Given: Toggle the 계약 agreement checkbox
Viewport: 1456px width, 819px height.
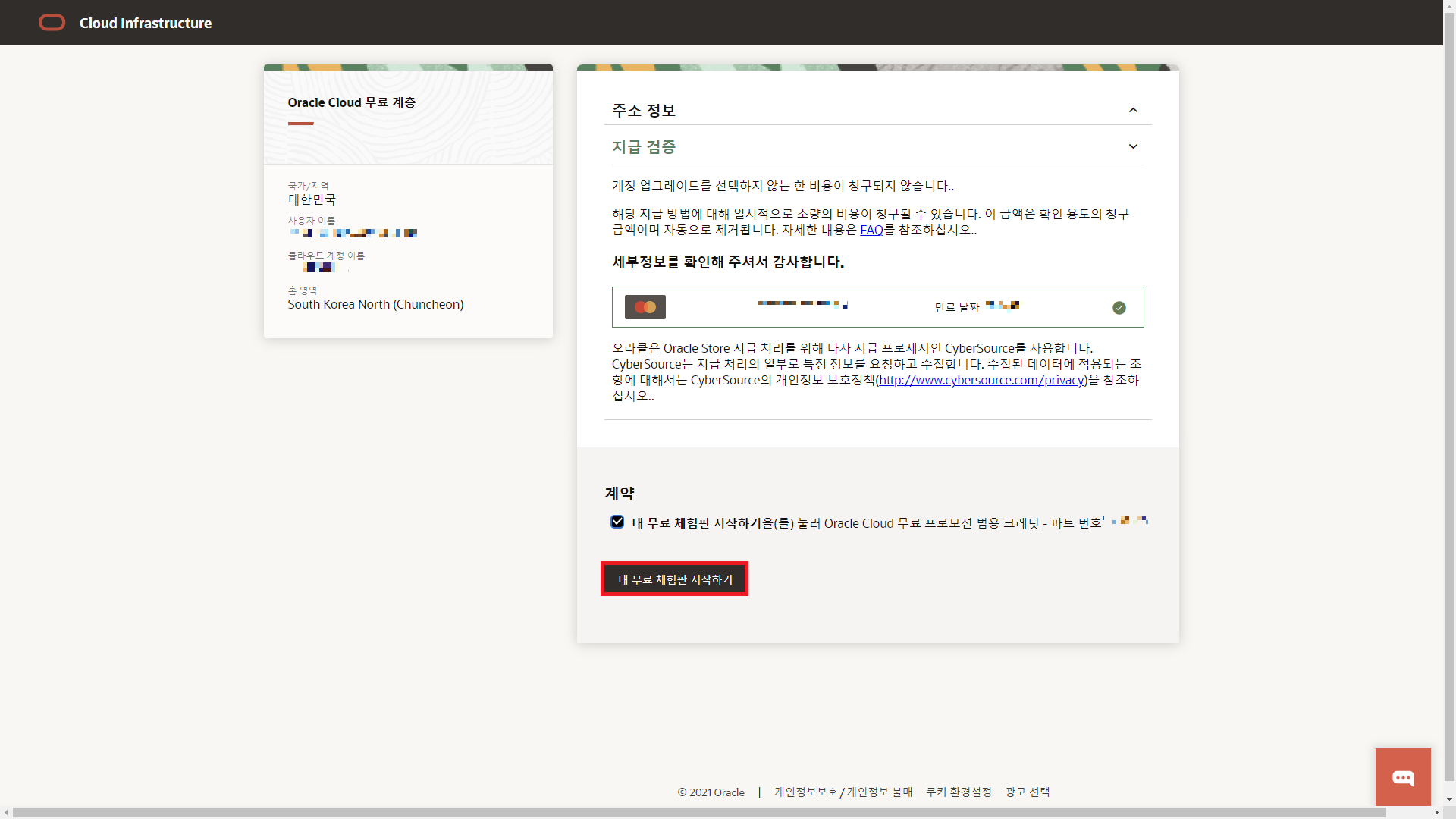Looking at the screenshot, I should [x=617, y=522].
